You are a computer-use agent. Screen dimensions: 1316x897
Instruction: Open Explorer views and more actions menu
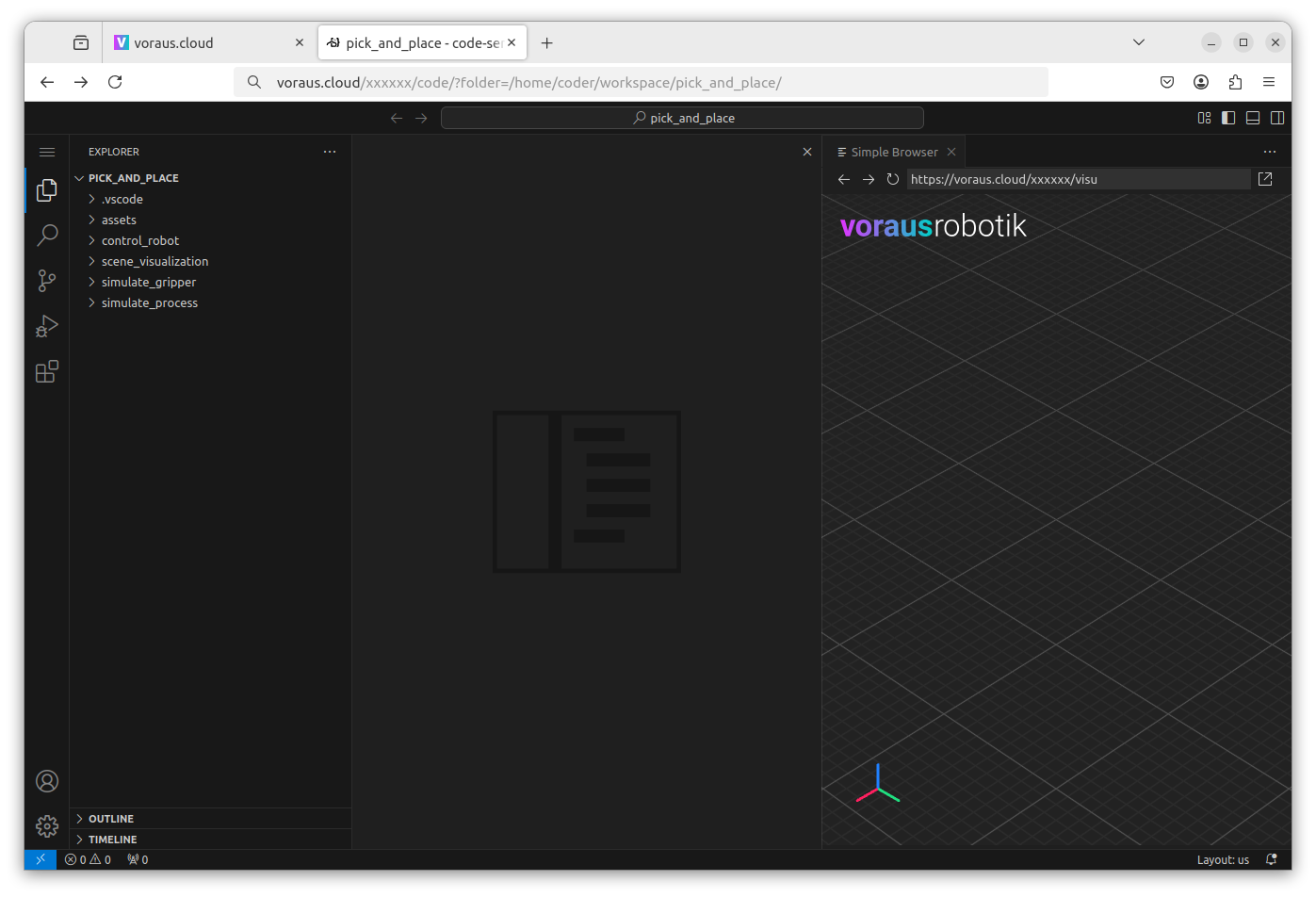(330, 152)
